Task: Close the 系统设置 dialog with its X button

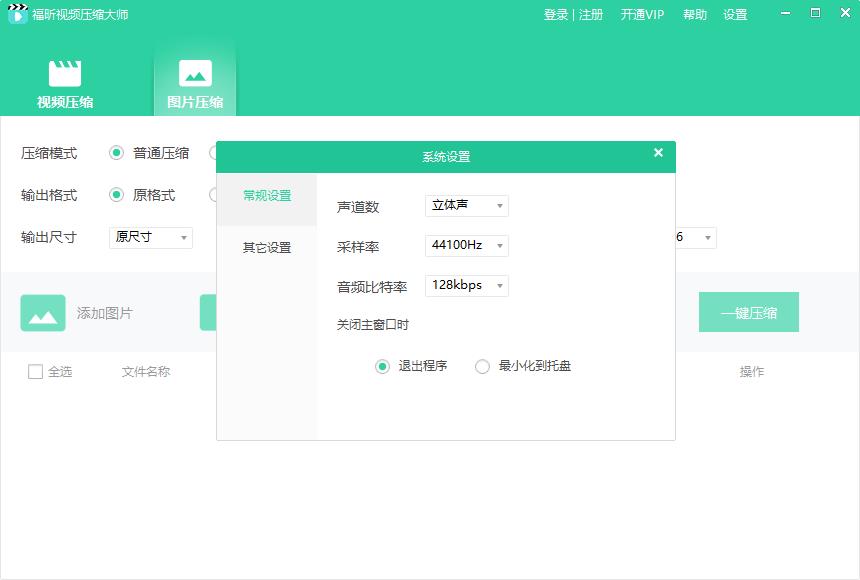Action: click(x=658, y=153)
